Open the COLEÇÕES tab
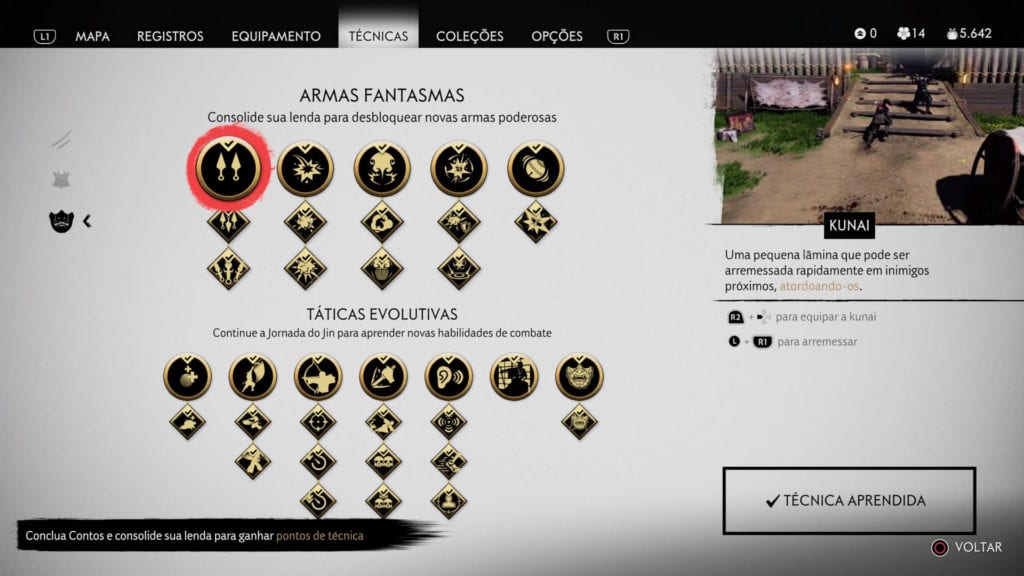This screenshot has width=1024, height=576. (470, 36)
